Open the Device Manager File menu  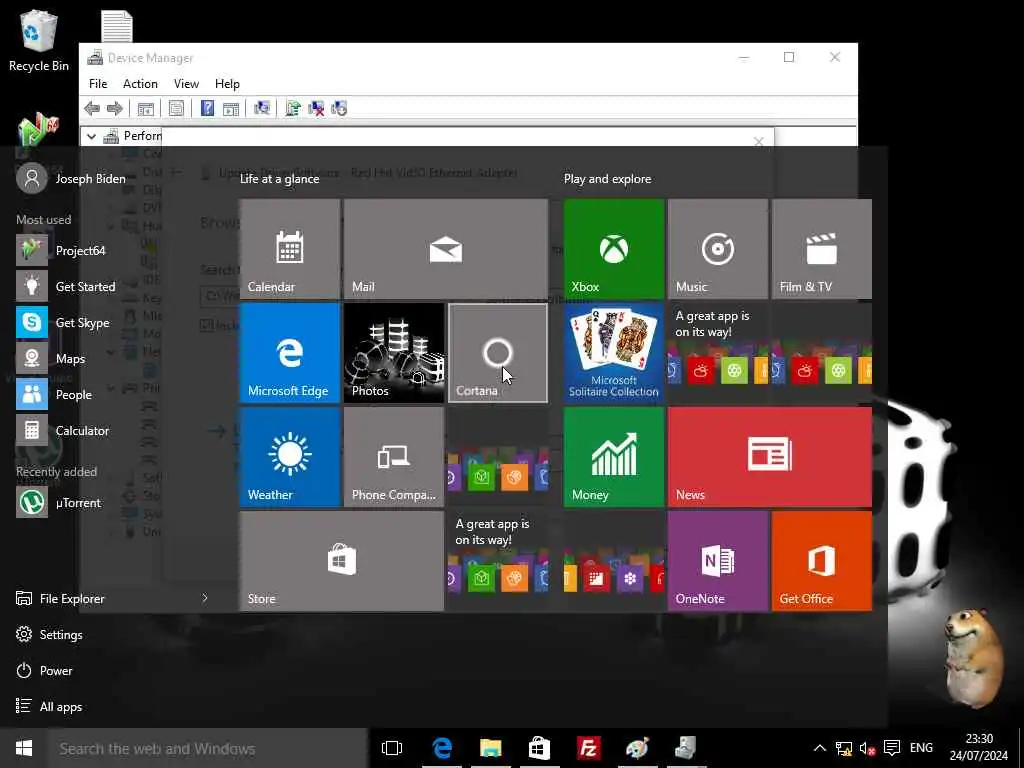98,84
